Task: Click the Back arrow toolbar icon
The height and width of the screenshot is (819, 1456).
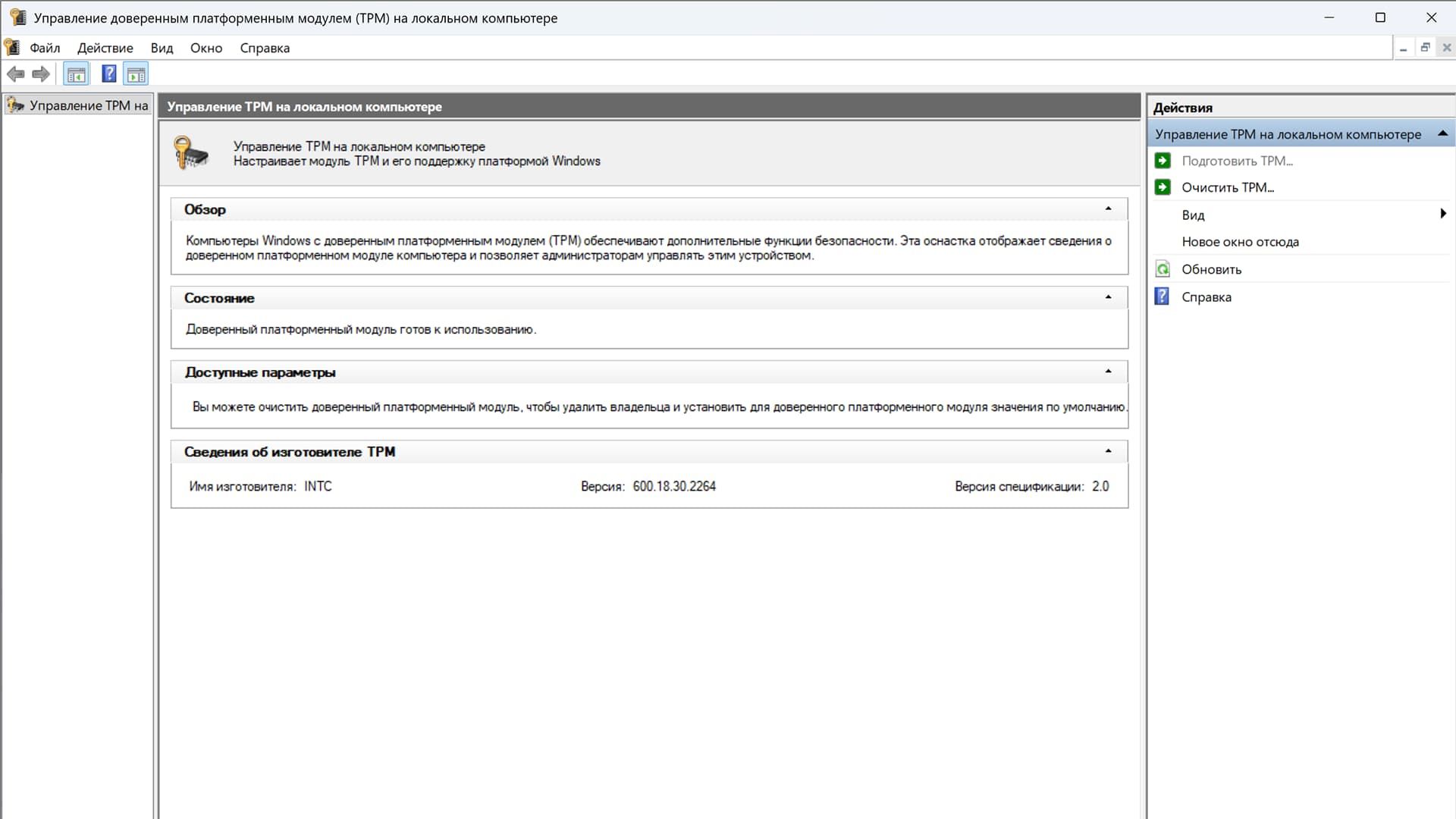Action: click(x=15, y=74)
